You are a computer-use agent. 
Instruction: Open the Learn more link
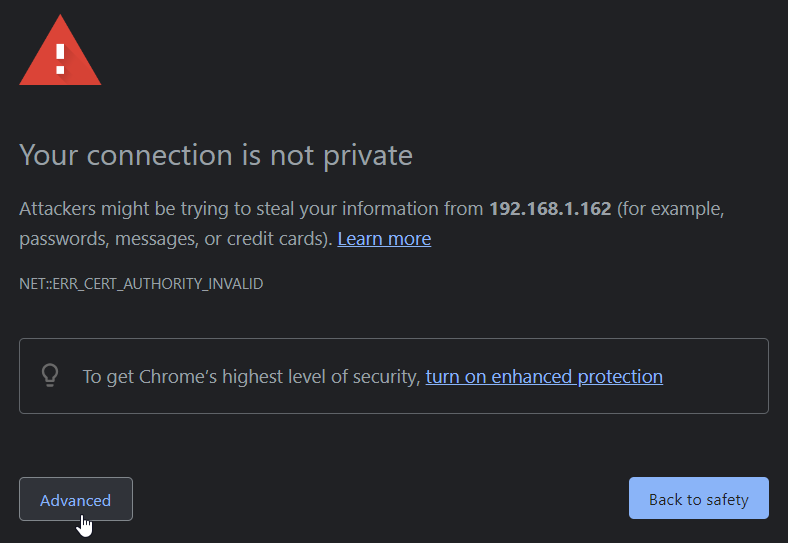point(384,239)
